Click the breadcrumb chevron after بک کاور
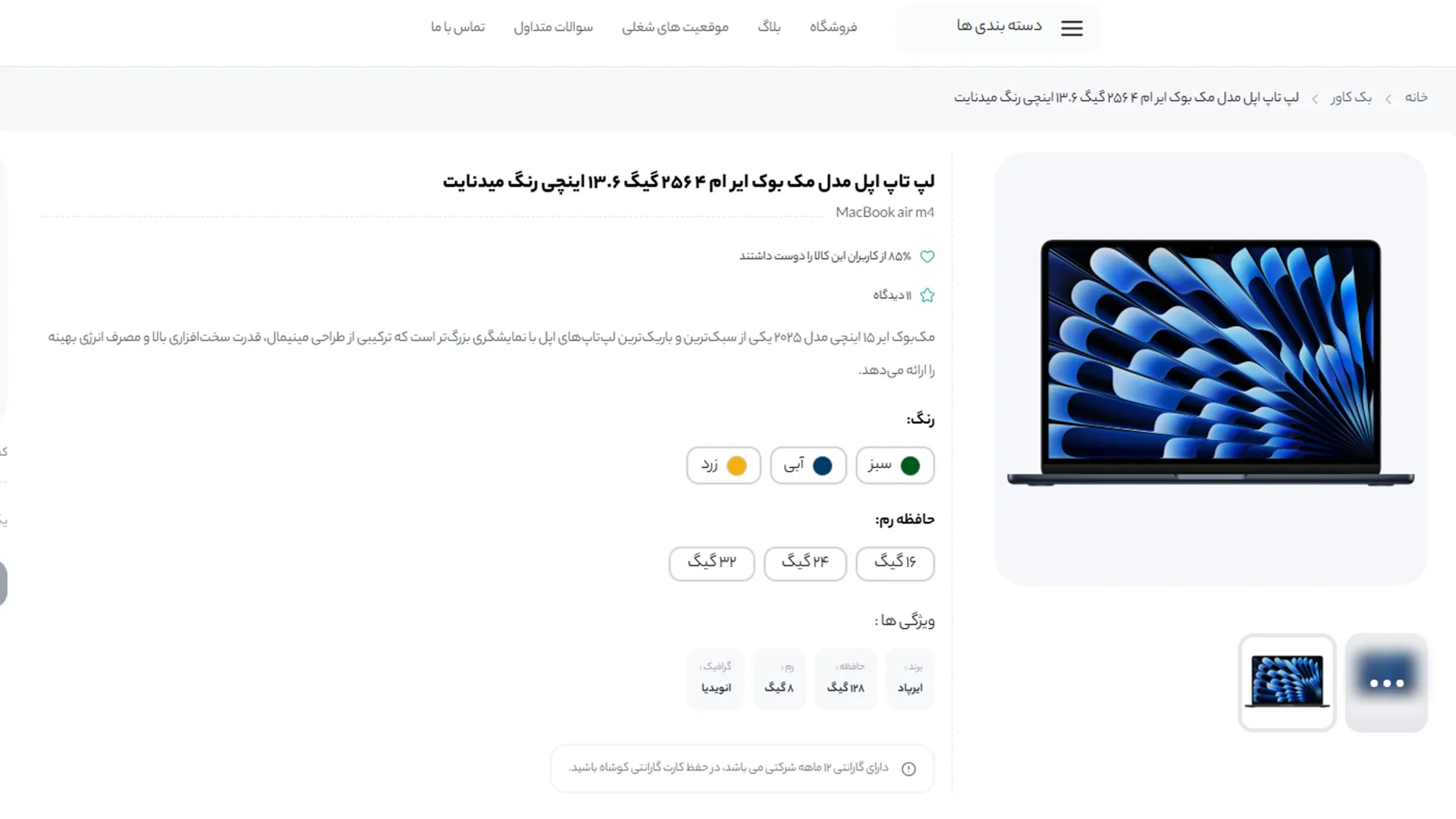 pos(1315,99)
